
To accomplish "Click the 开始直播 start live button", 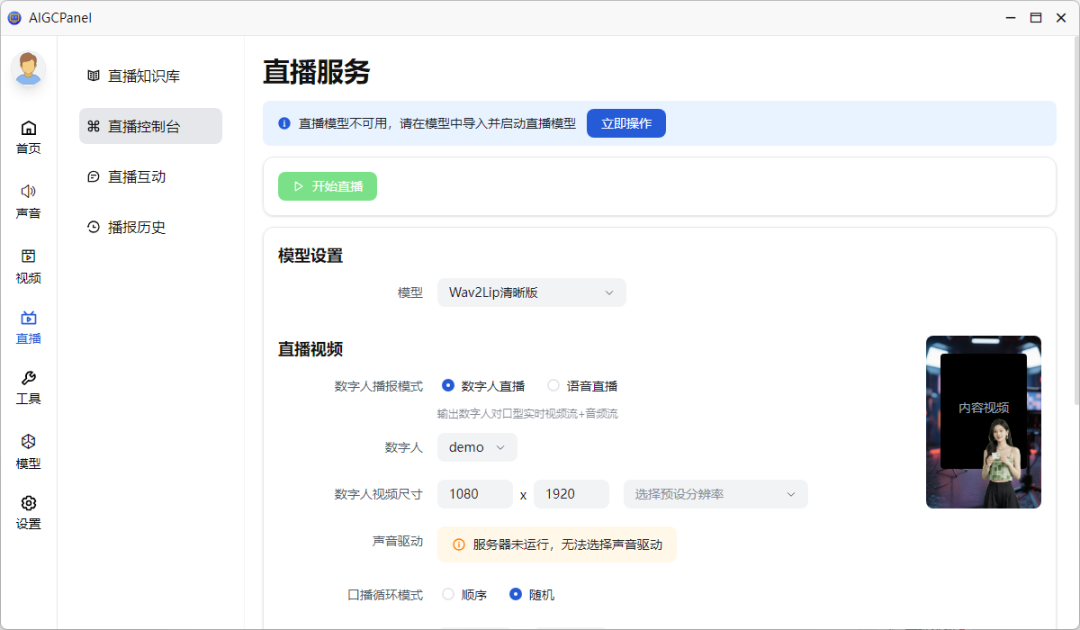I will [327, 186].
